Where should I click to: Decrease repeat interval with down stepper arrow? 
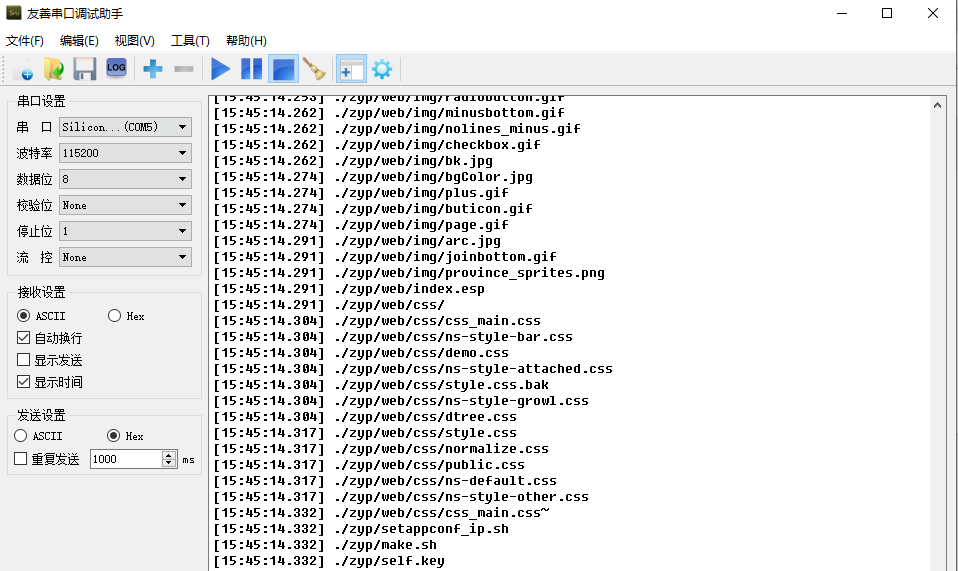coord(169,464)
